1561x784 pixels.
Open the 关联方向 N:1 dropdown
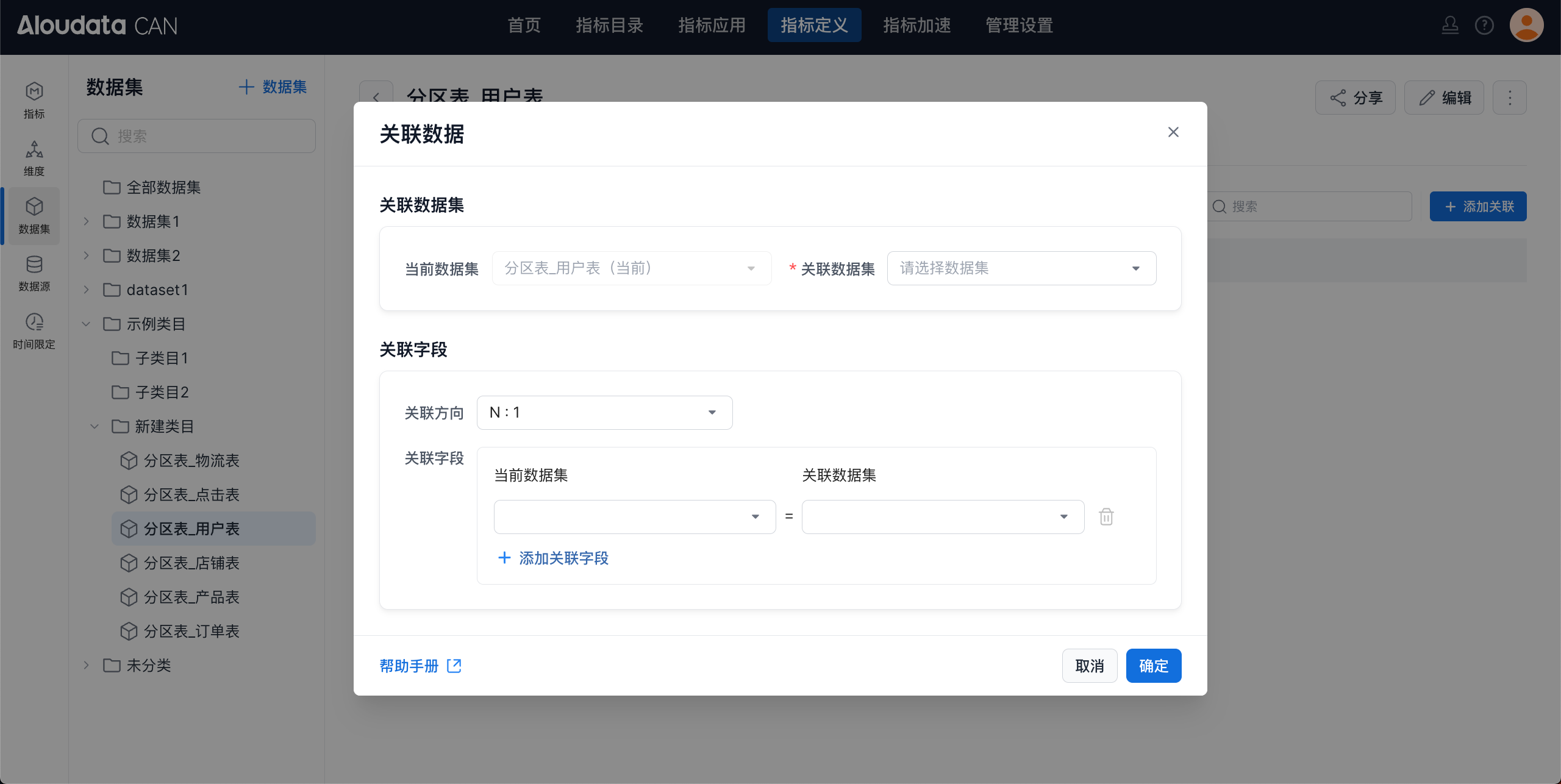604,413
